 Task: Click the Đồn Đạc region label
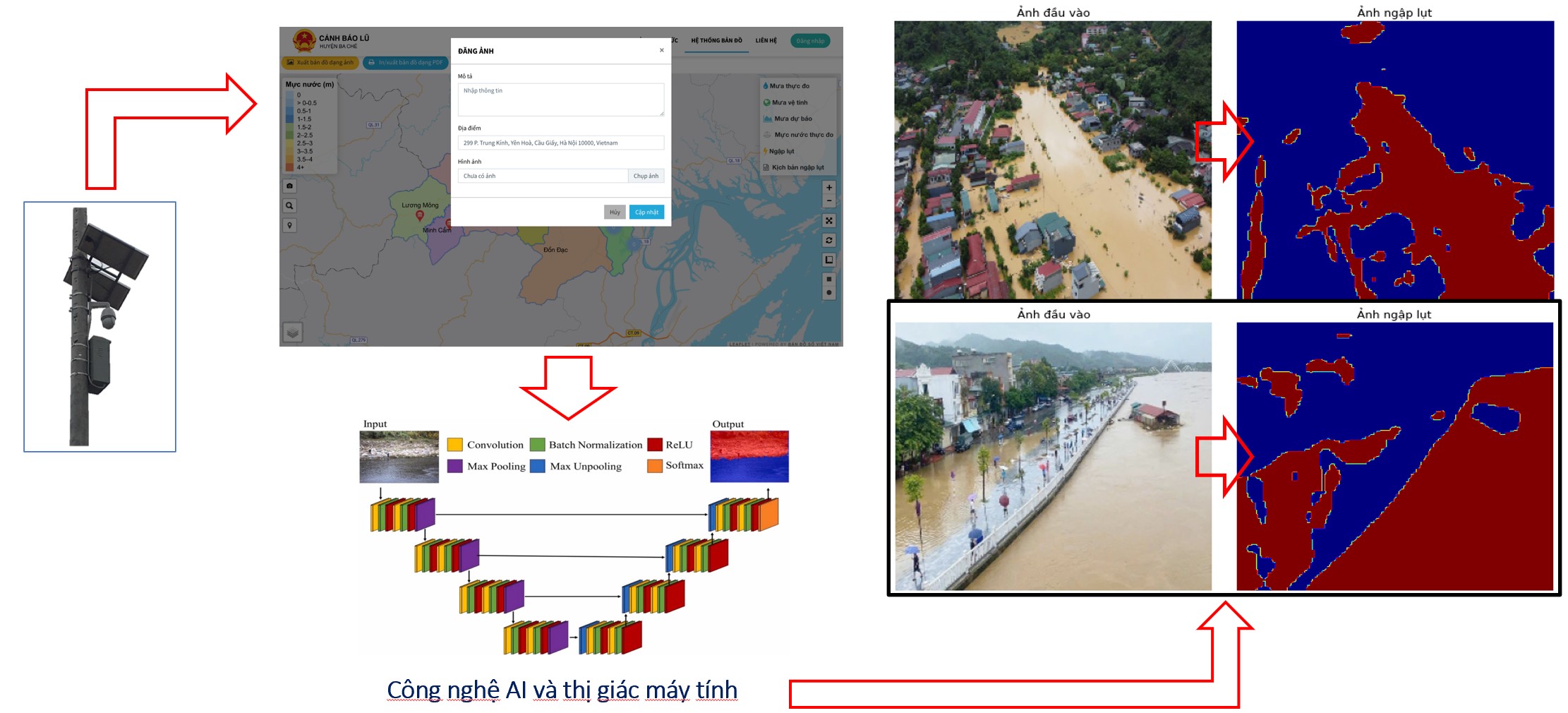coord(555,250)
